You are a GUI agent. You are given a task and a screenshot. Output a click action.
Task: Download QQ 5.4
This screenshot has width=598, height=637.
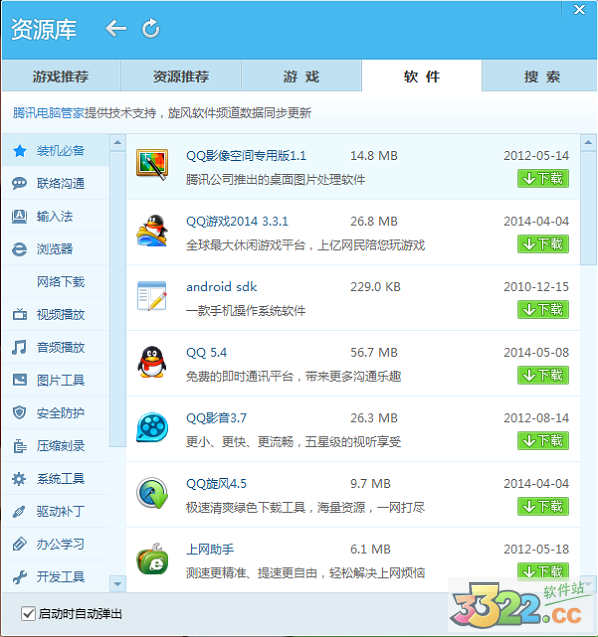tap(543, 375)
